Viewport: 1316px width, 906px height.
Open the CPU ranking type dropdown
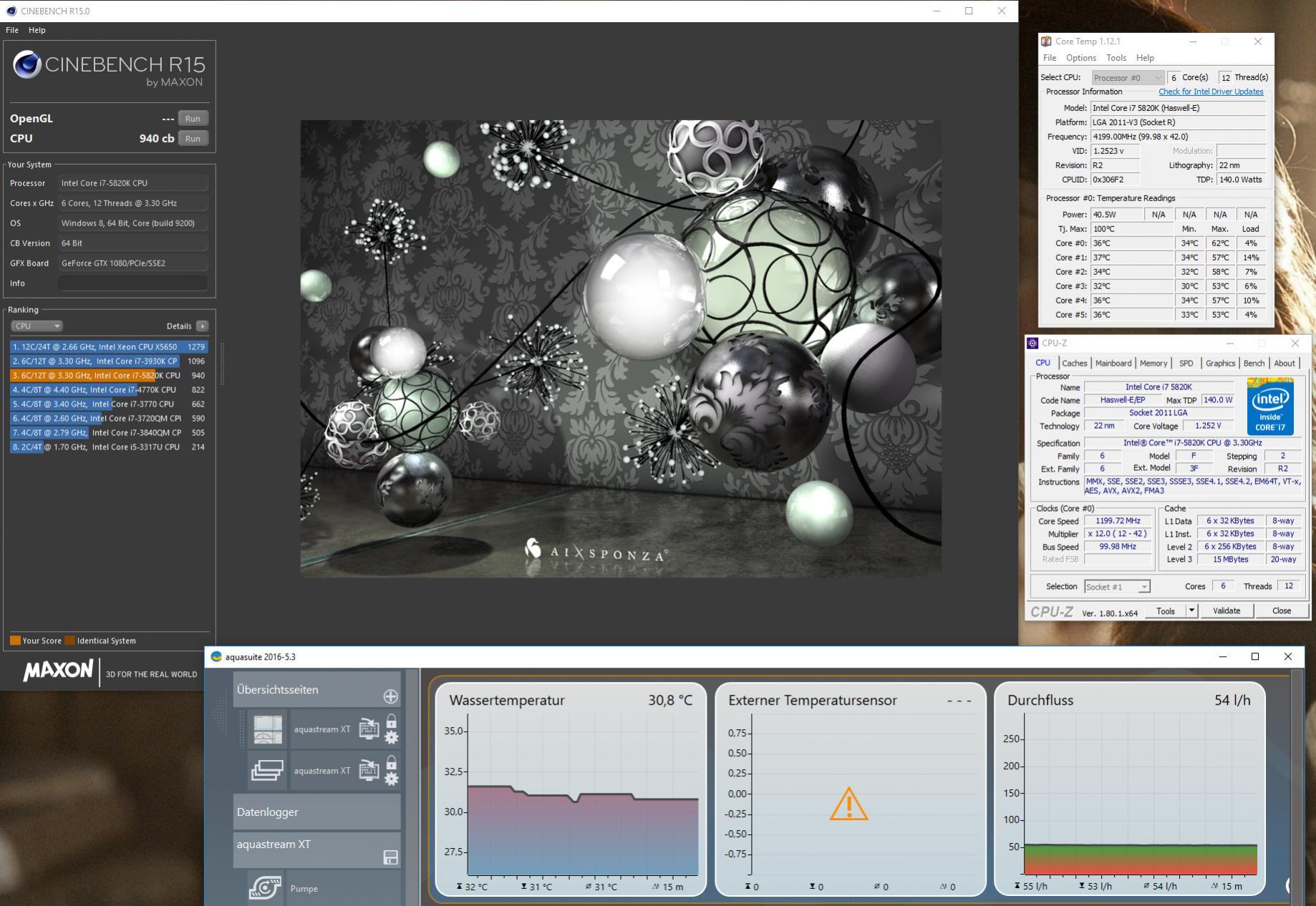coord(37,326)
